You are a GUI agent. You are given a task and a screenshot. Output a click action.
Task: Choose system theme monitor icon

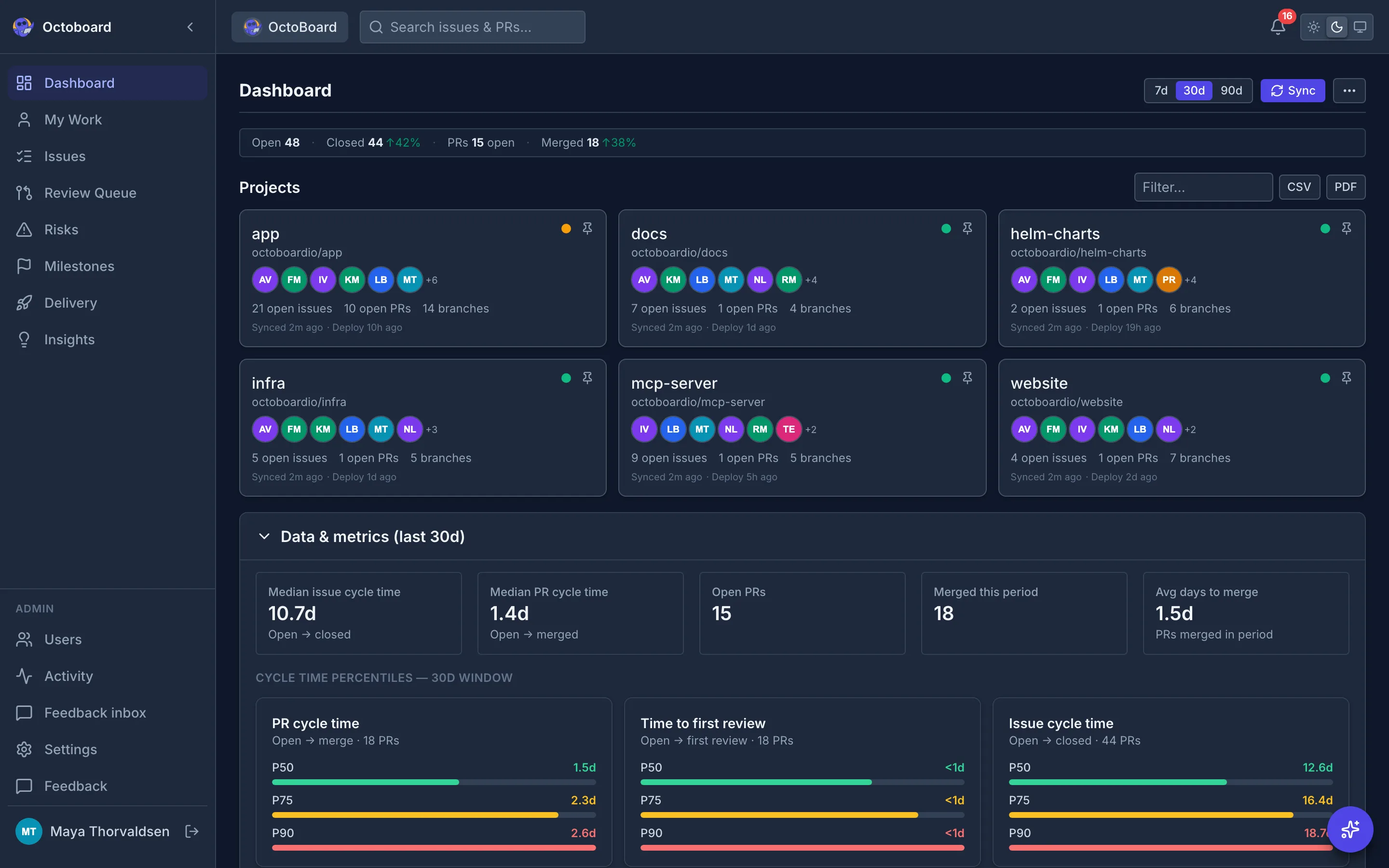click(x=1359, y=27)
